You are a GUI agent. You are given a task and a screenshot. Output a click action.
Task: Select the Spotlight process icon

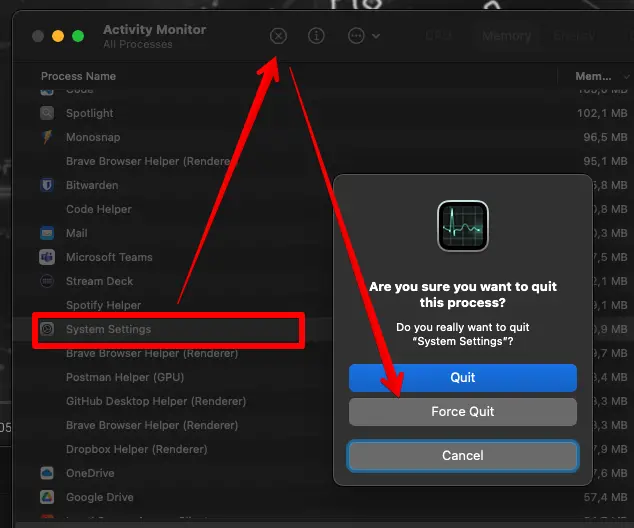47,113
